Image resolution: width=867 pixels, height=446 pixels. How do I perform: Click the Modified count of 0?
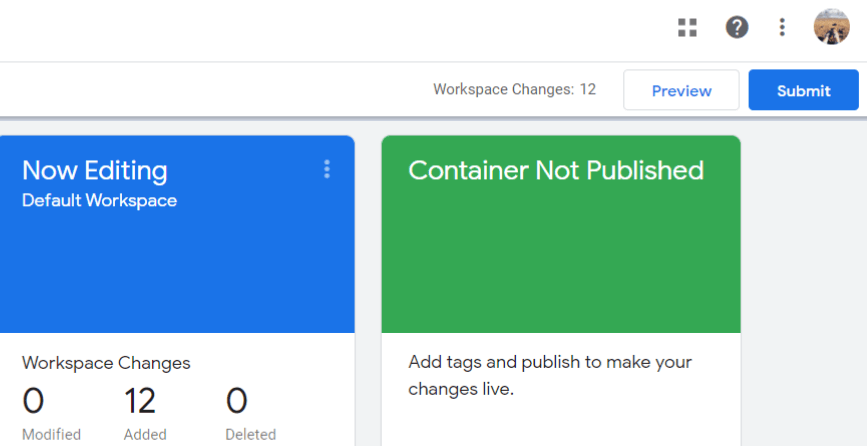point(33,402)
